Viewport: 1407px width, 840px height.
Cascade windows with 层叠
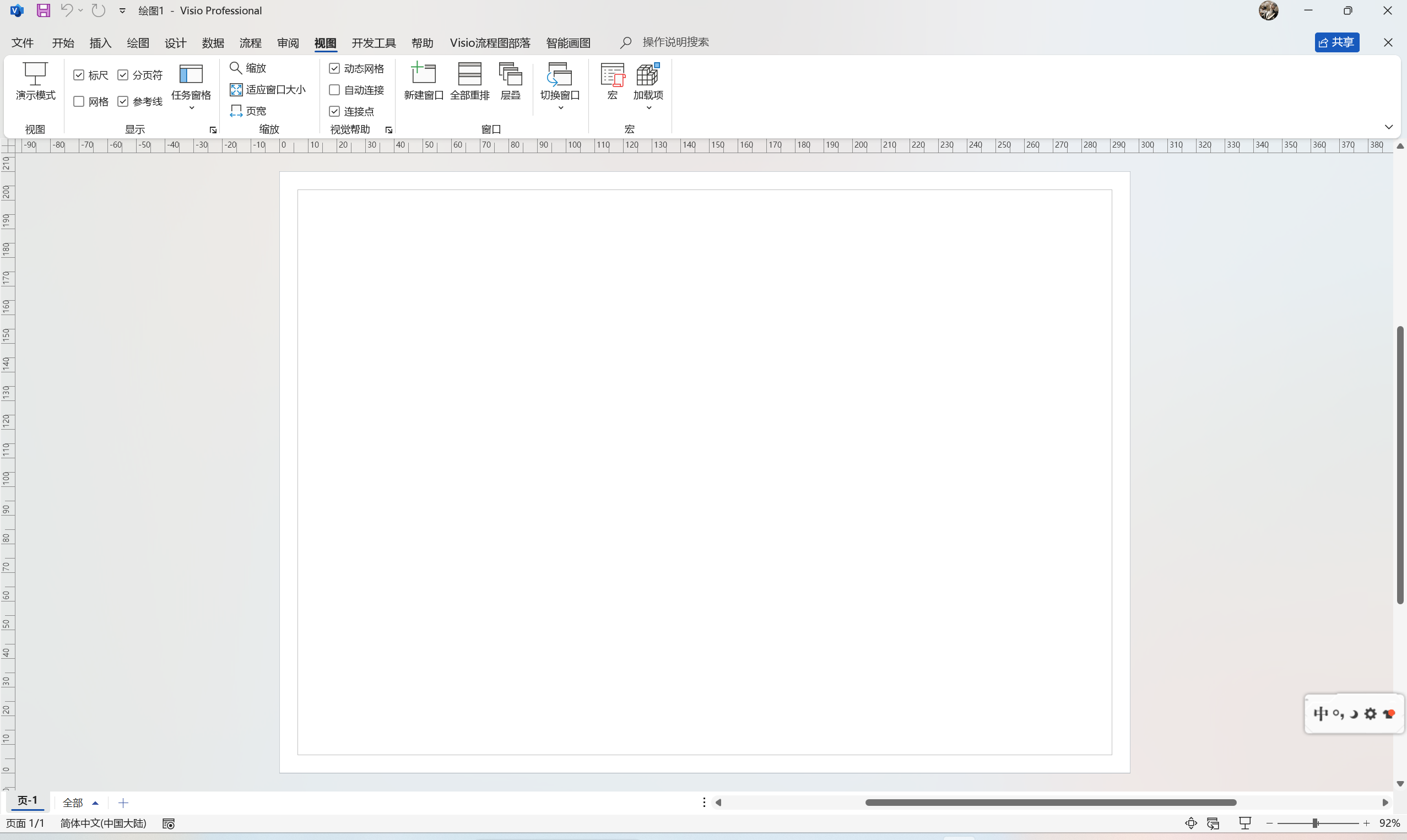(511, 82)
